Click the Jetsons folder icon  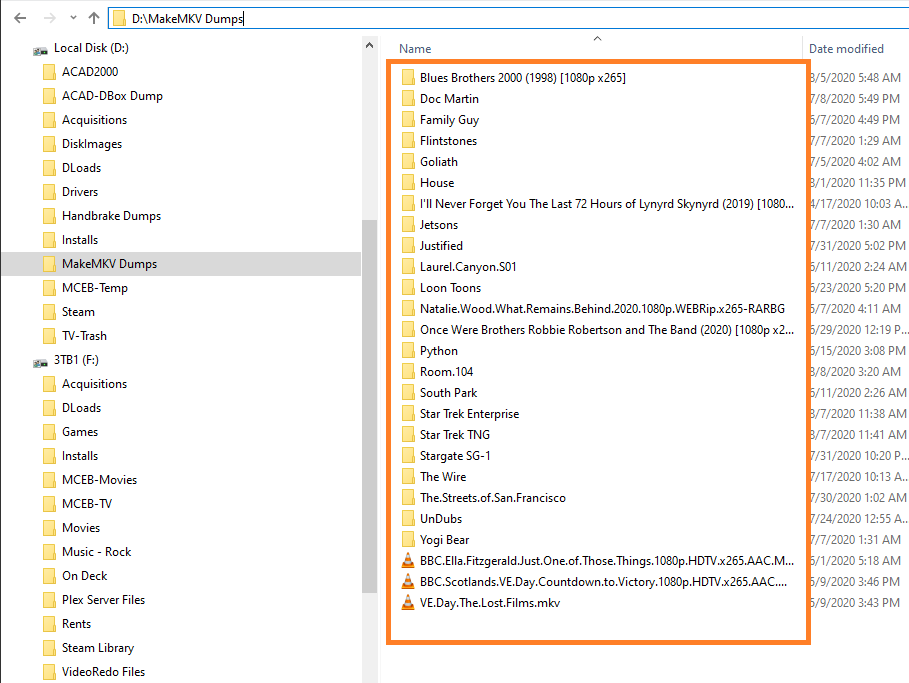point(408,225)
